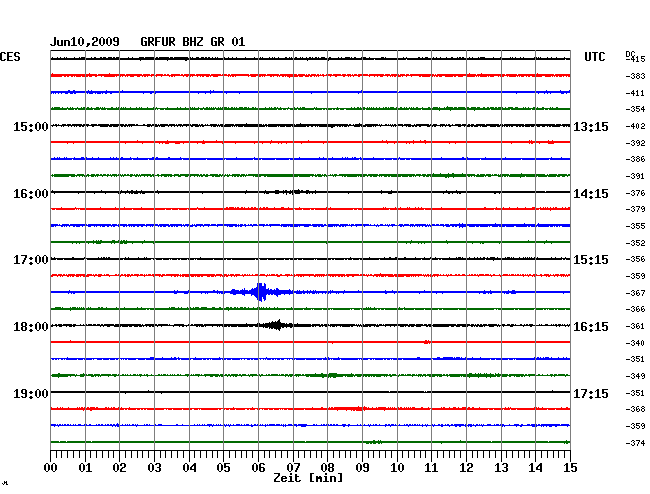Click the DC offset value -349
Image resolution: width=650 pixels, height=494 pixels.
635,376
